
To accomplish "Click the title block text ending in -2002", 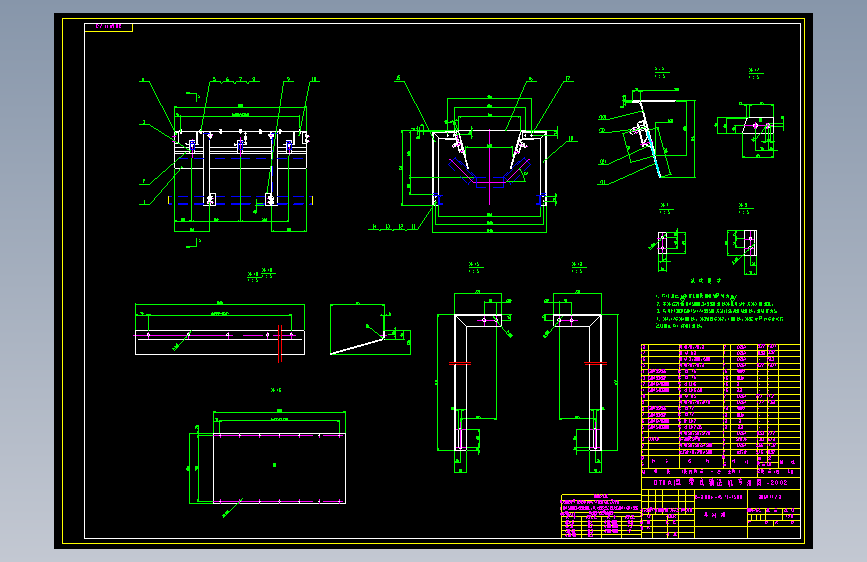I will coord(720,483).
